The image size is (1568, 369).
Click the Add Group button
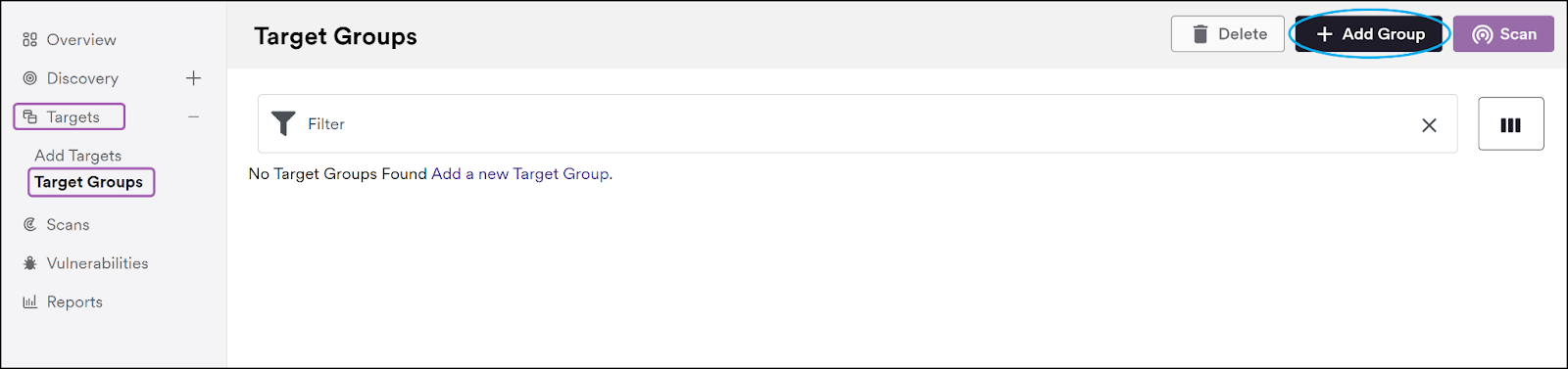pyautogui.click(x=1369, y=34)
